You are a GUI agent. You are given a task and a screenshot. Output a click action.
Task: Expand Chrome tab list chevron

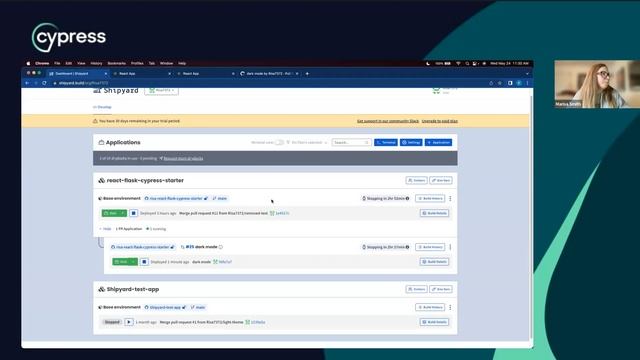(527, 73)
